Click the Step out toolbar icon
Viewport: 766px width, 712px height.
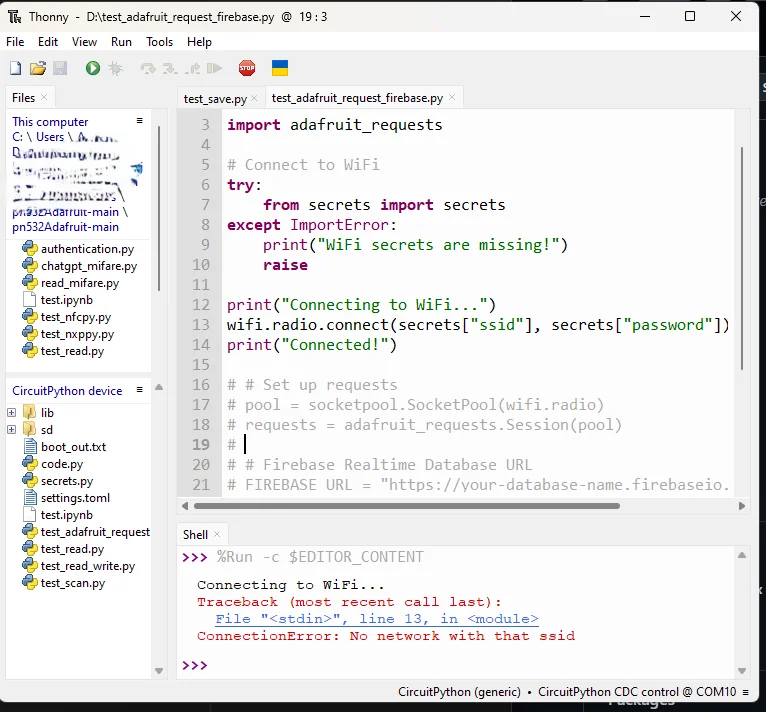(x=192, y=68)
